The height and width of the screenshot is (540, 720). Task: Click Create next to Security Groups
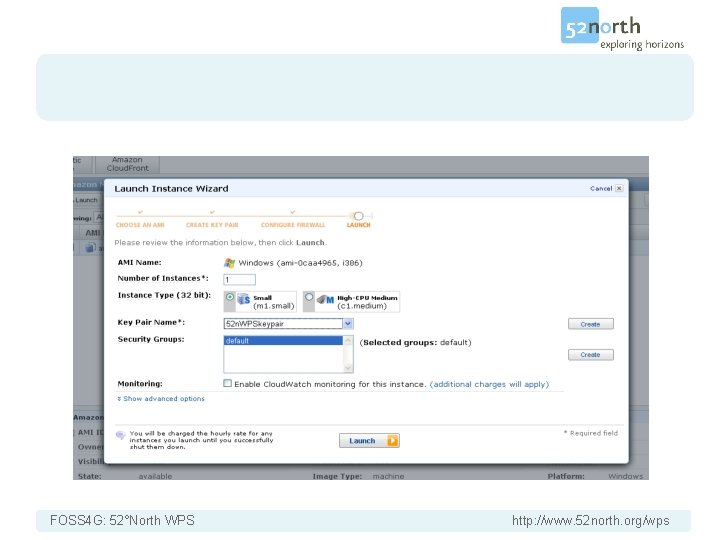pos(591,354)
